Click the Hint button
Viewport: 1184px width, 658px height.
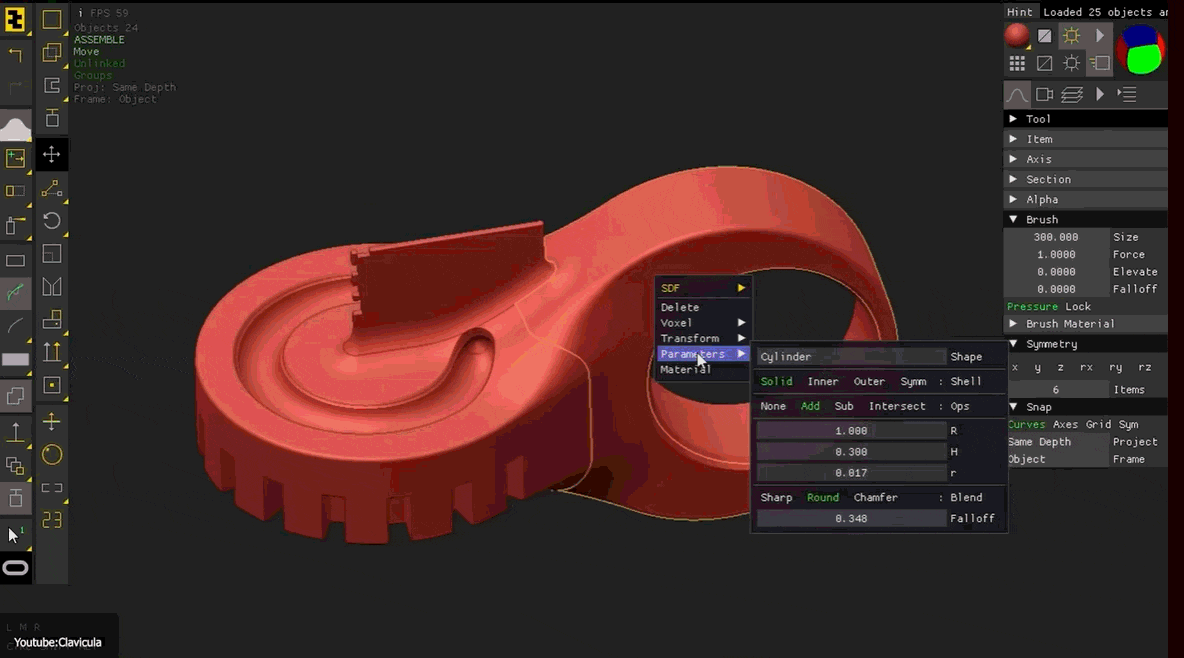[1019, 12]
